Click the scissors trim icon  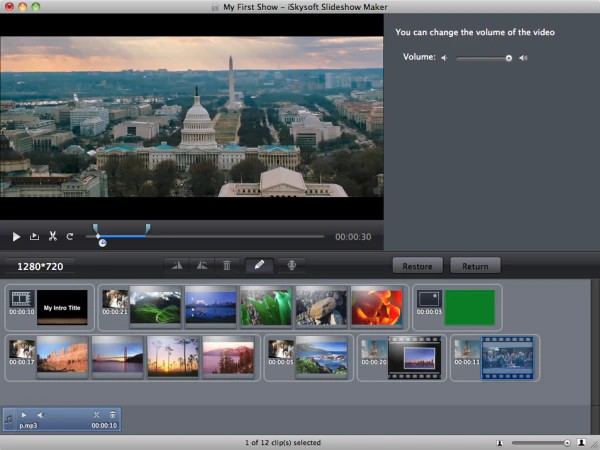click(x=53, y=237)
